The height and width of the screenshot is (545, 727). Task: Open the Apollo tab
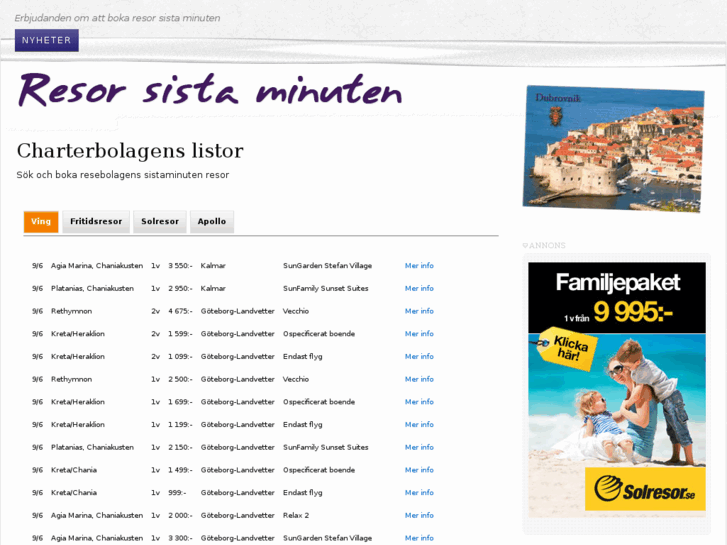(x=212, y=222)
